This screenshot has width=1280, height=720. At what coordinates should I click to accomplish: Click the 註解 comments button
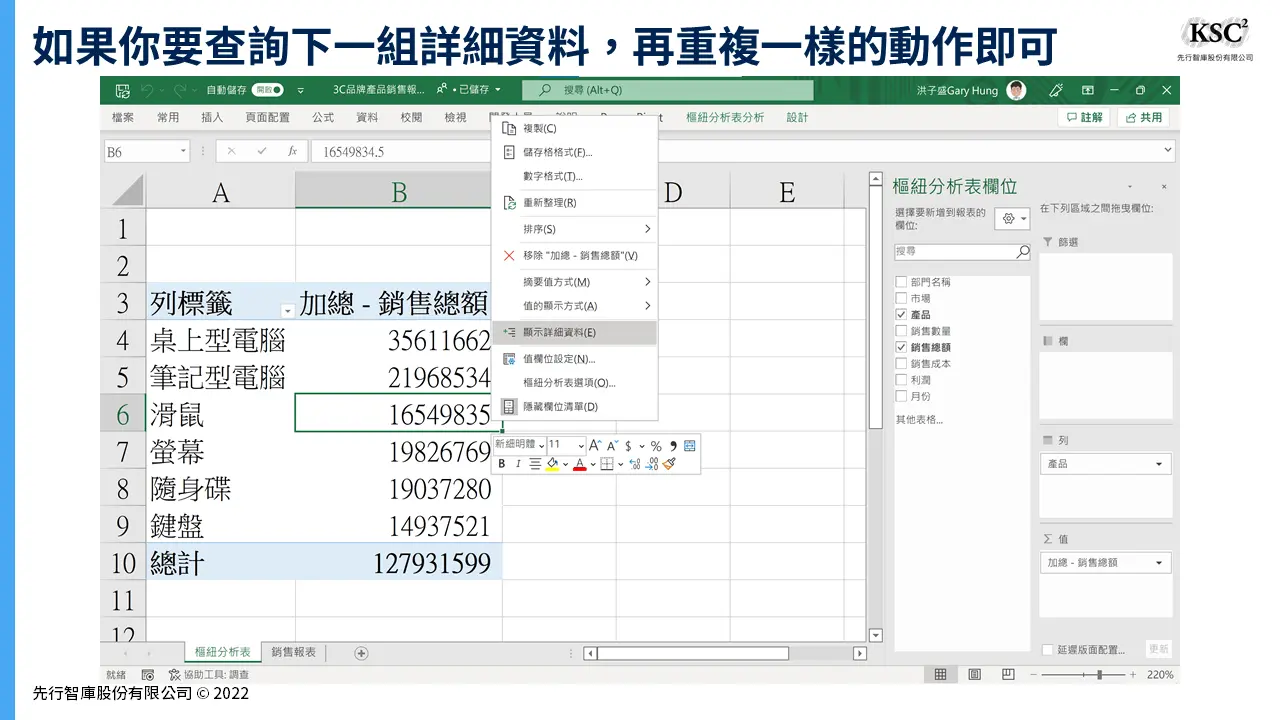tap(1084, 117)
